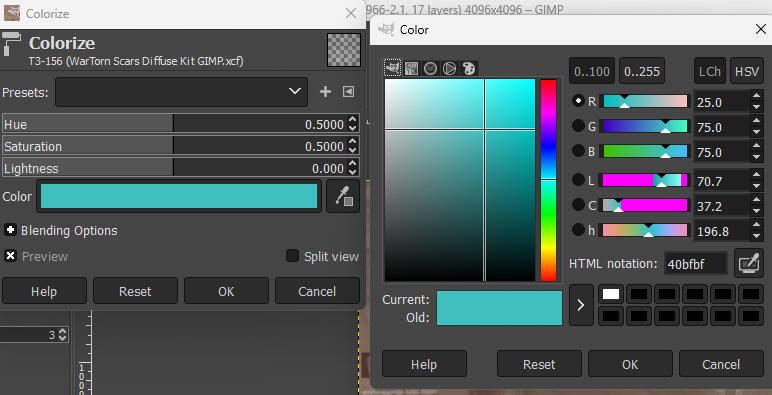Expand Blending Options section
The height and width of the screenshot is (395, 772).
point(10,230)
